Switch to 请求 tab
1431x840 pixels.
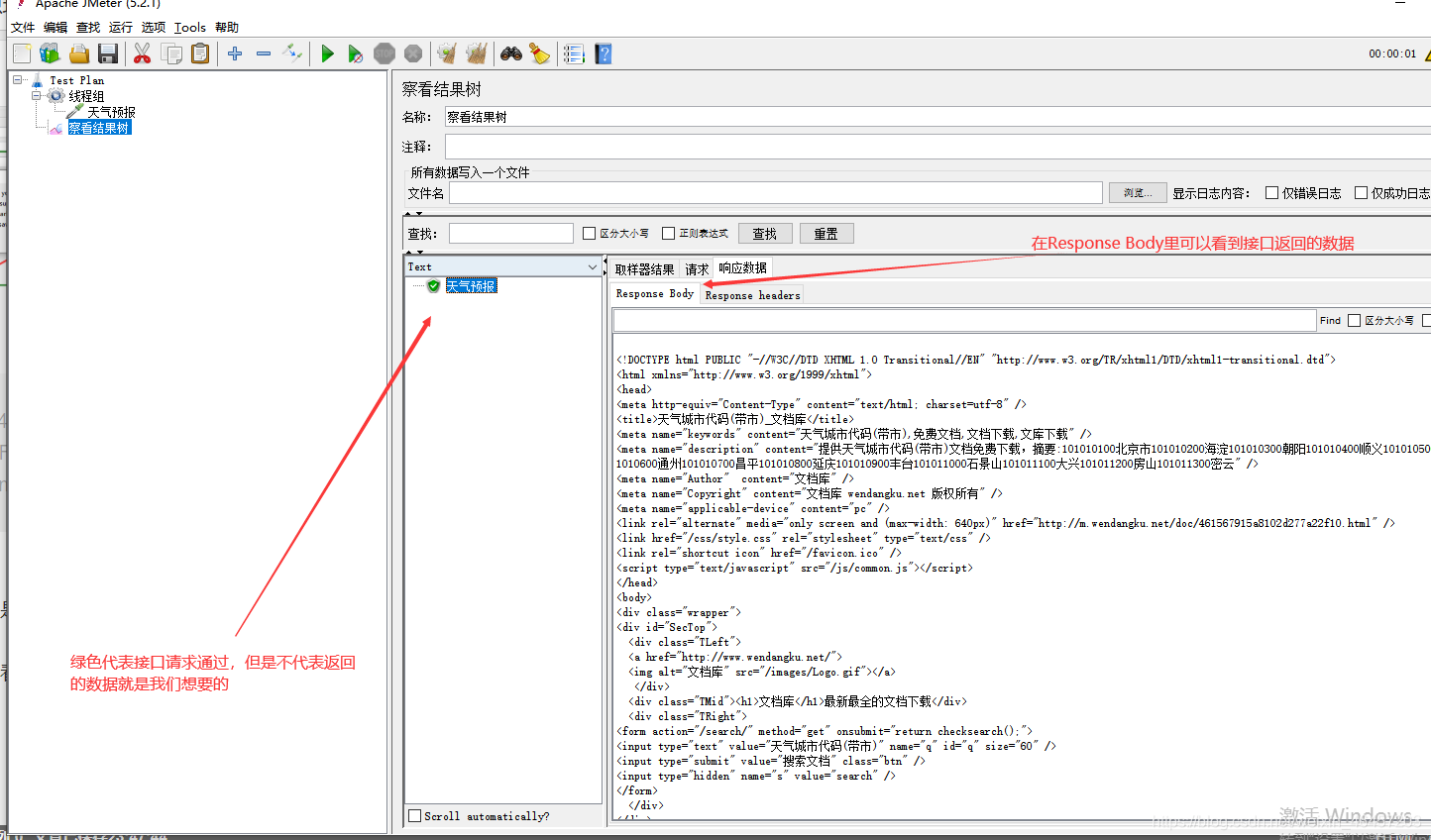pos(697,269)
